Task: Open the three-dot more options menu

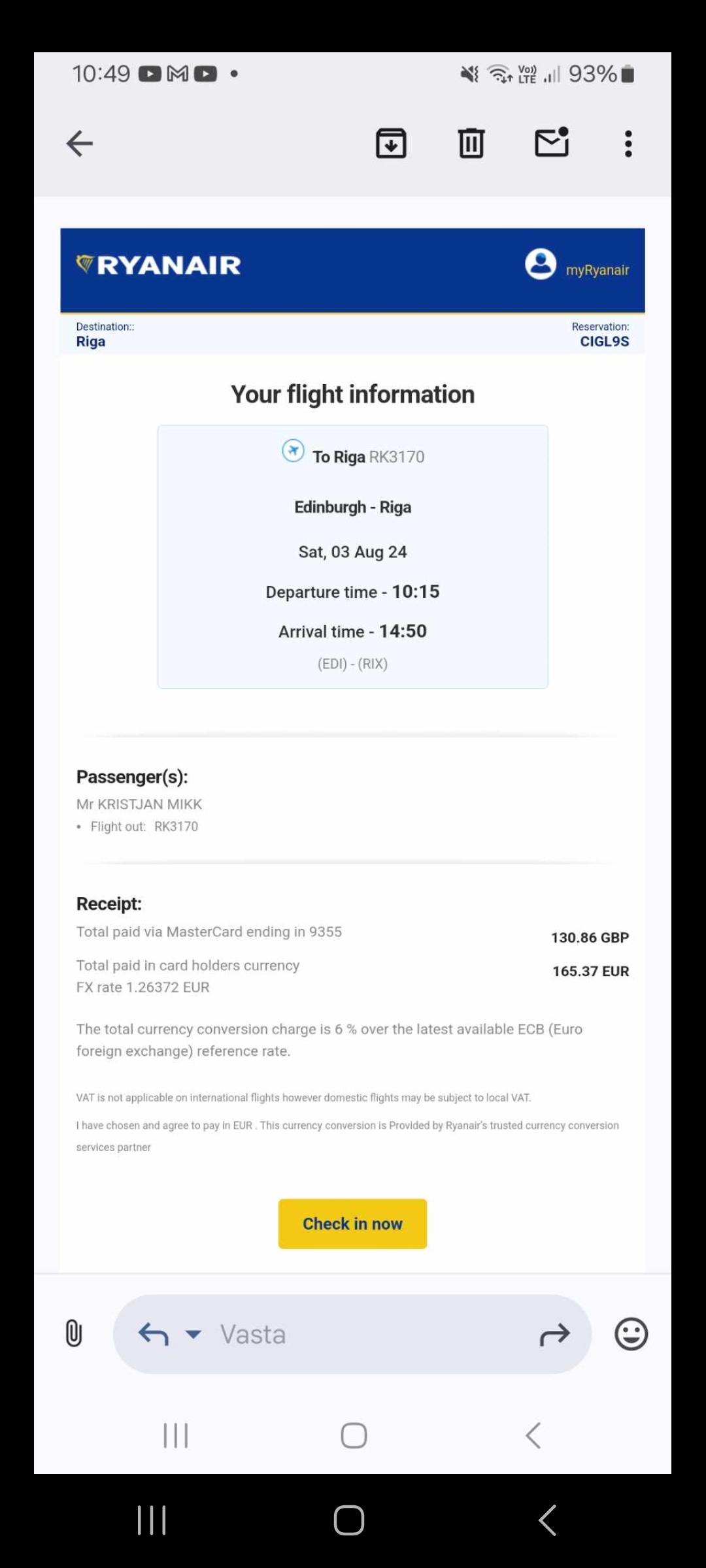Action: [628, 144]
